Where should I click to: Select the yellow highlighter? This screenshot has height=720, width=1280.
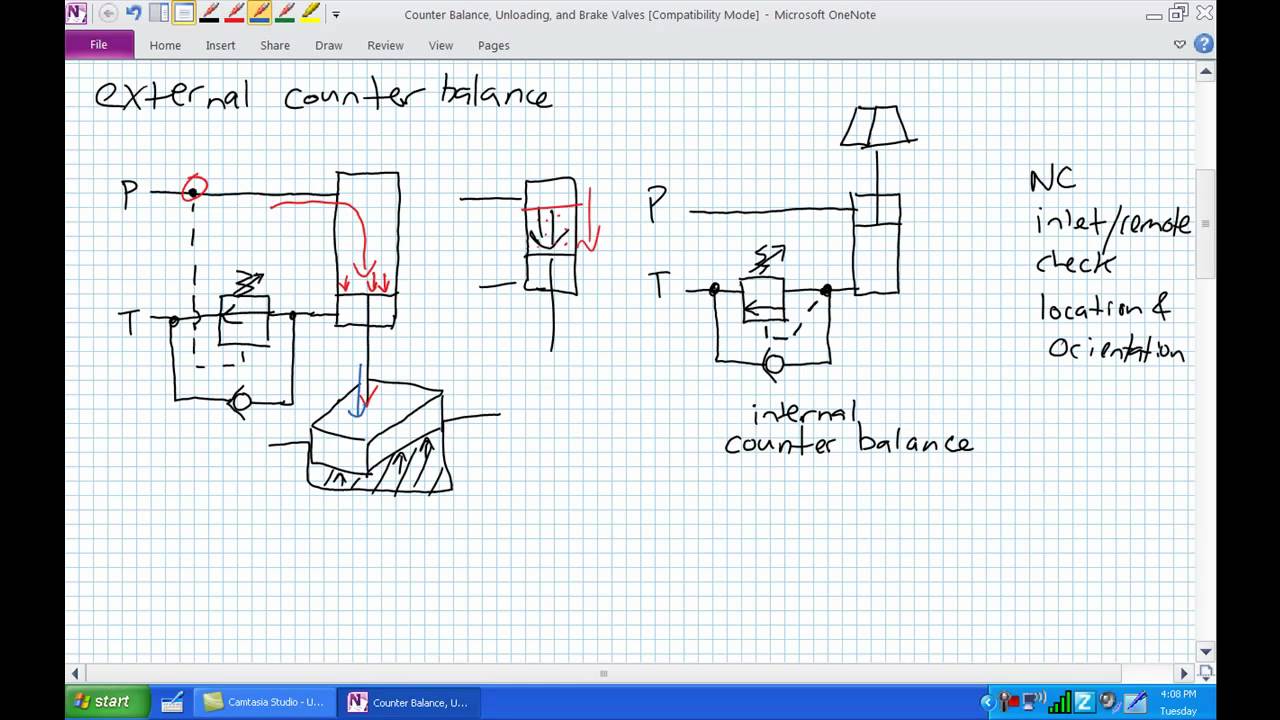(x=310, y=14)
